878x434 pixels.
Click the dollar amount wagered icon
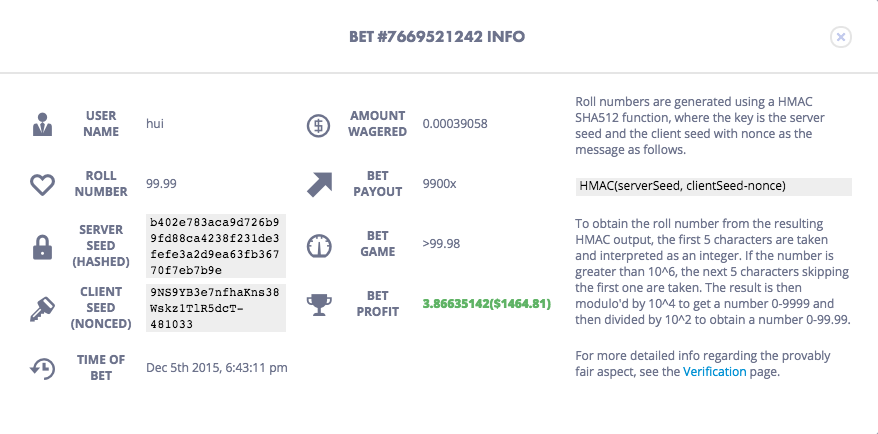[x=318, y=125]
